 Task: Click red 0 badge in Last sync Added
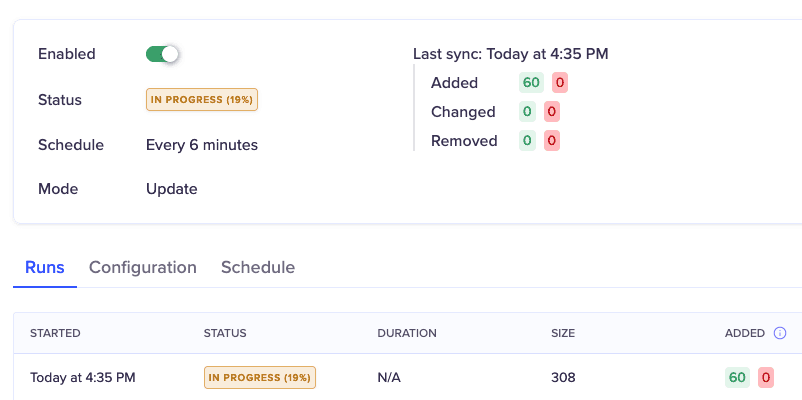pyautogui.click(x=560, y=83)
